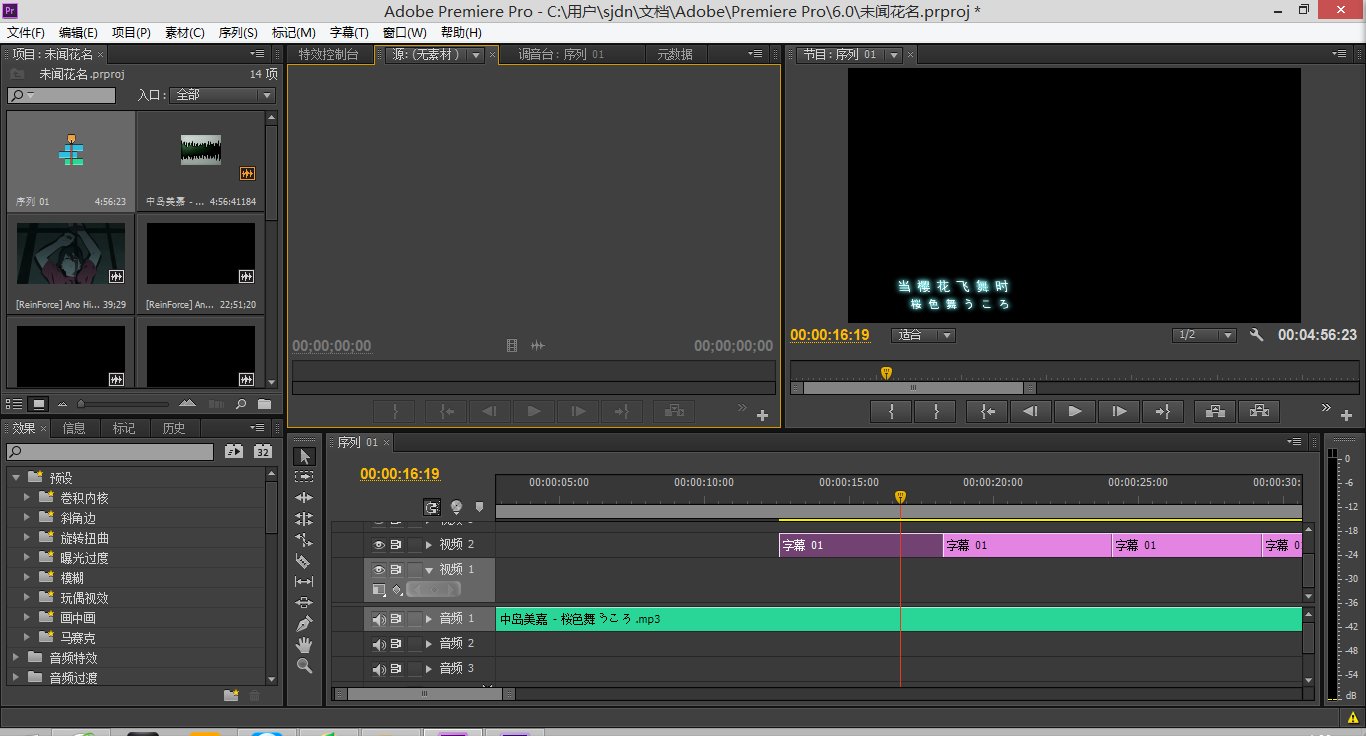The height and width of the screenshot is (736, 1366).
Task: Hide the 视频 2 track with eye icon
Action: (379, 545)
